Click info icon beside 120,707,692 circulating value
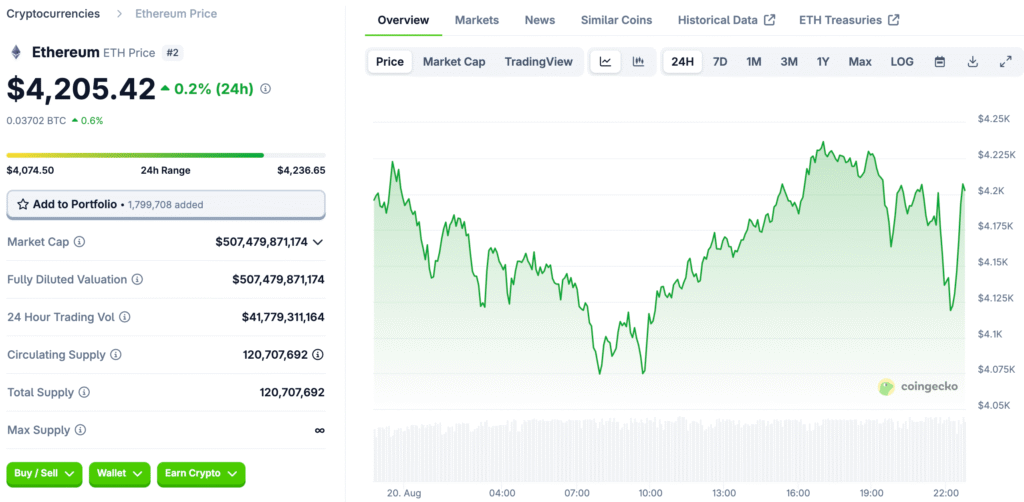The height and width of the screenshot is (502, 1024). pyautogui.click(x=317, y=355)
